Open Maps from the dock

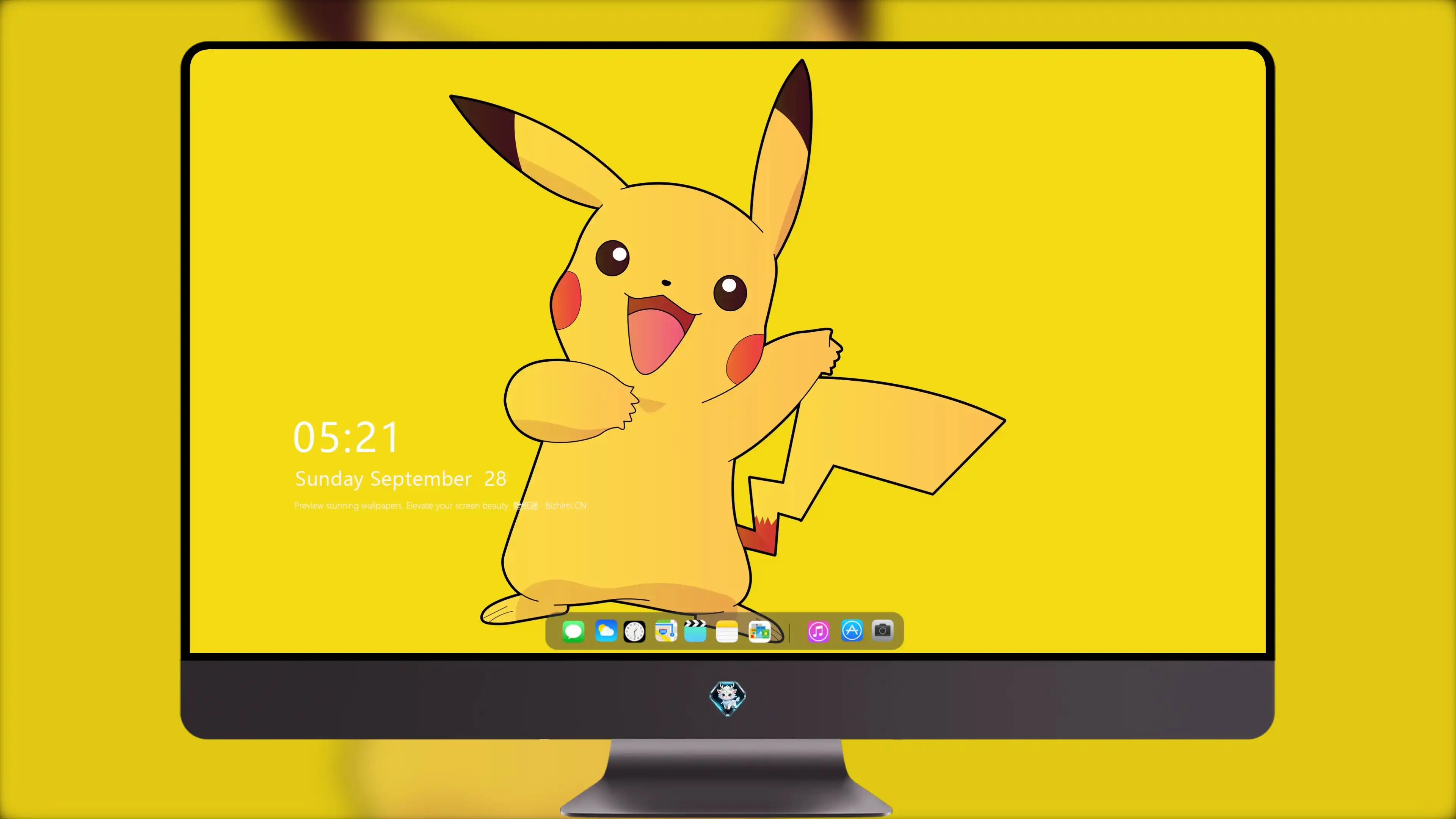coord(666,631)
